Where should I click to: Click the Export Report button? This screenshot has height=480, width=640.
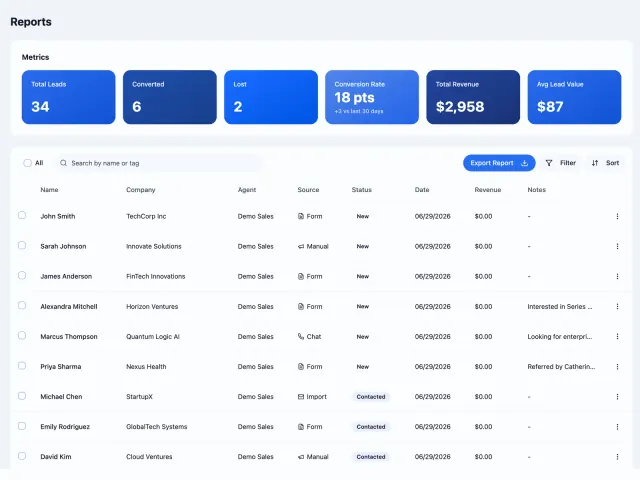pyautogui.click(x=499, y=163)
